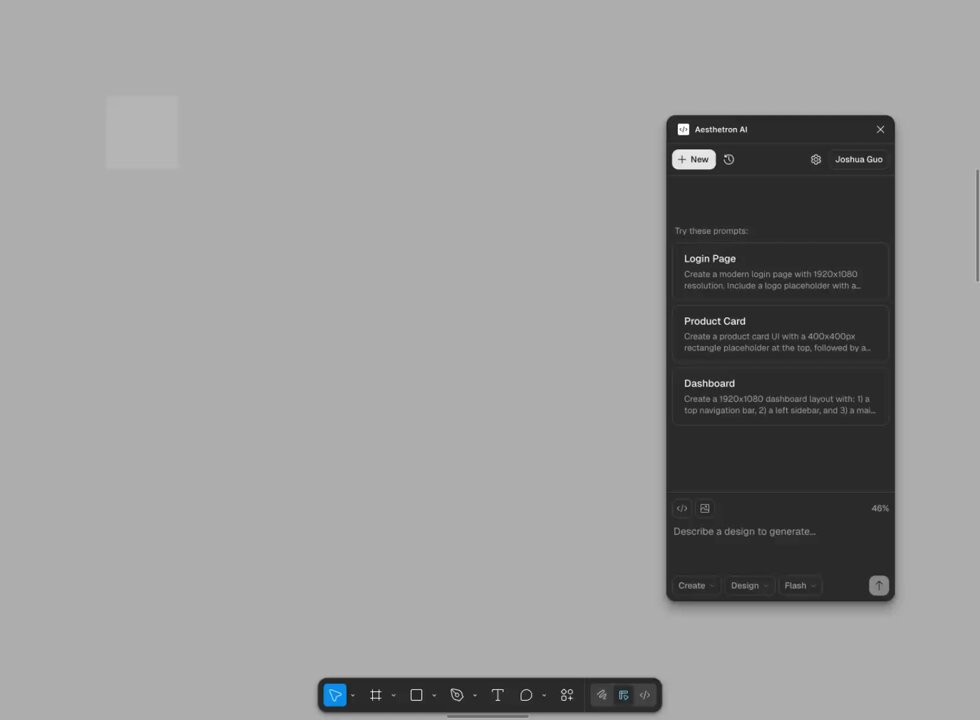
Task: Select the Move tool in the toolbar
Action: [335, 695]
